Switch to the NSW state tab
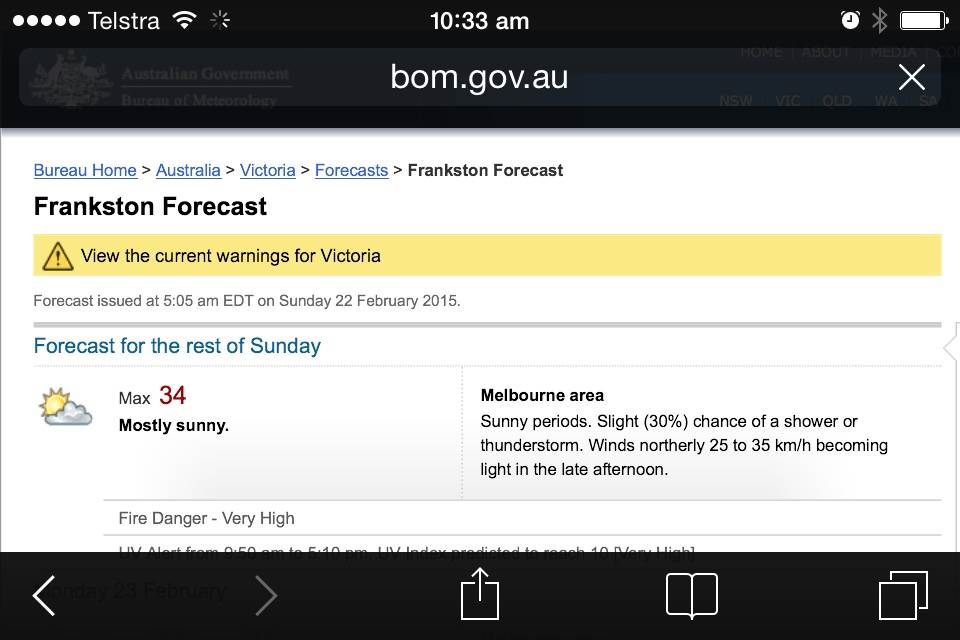960x640 pixels. (736, 101)
